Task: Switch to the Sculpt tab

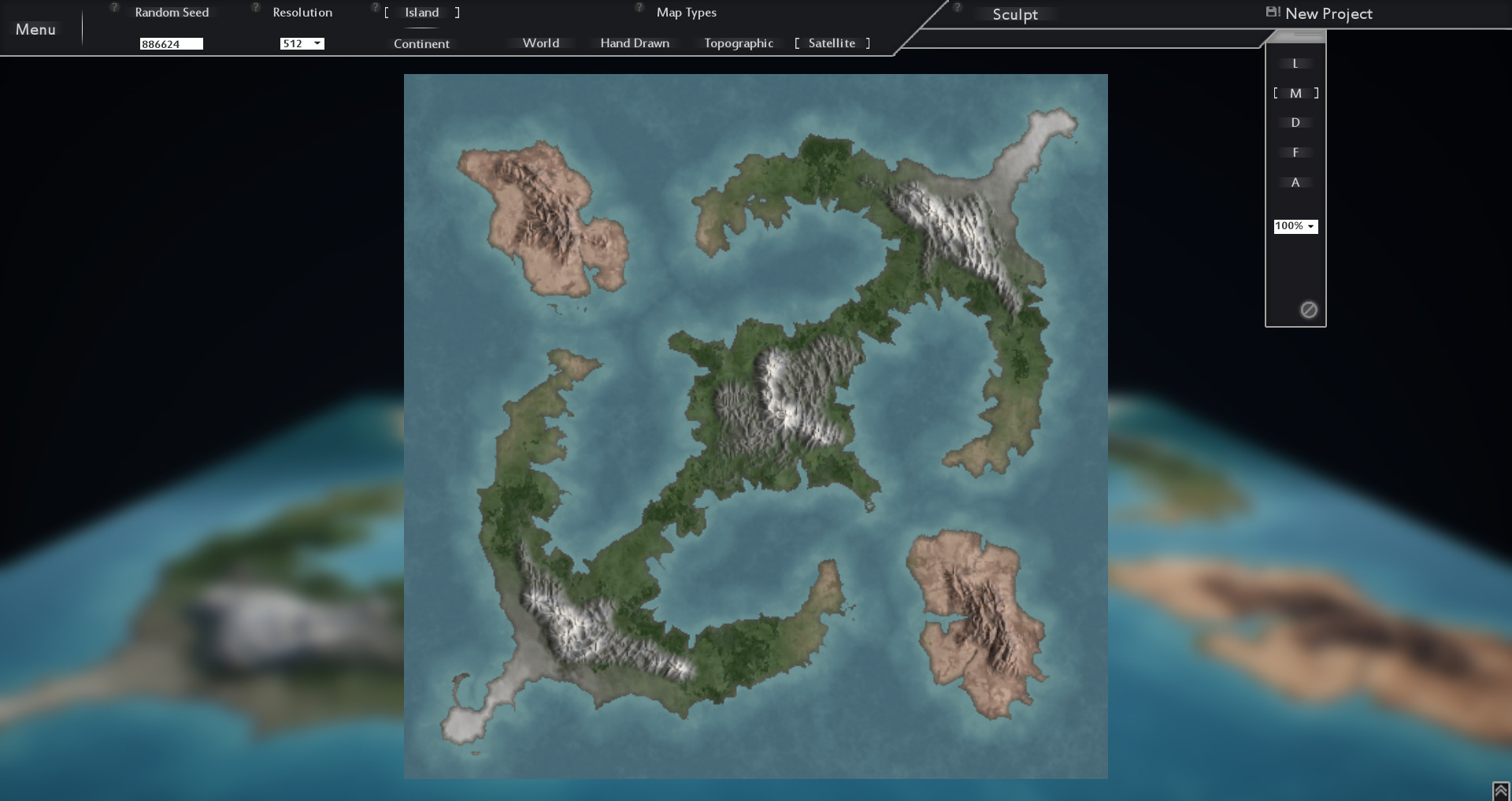Action: click(1016, 14)
